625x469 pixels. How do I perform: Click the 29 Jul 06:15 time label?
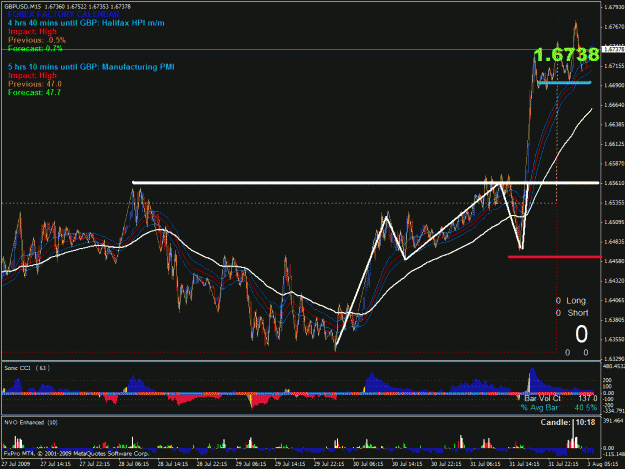[251, 464]
